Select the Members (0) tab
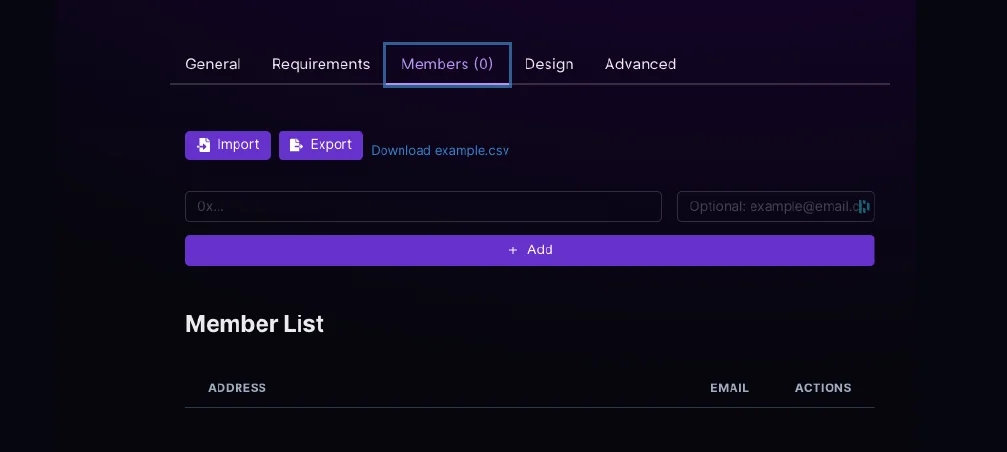1007x452 pixels. click(x=447, y=64)
